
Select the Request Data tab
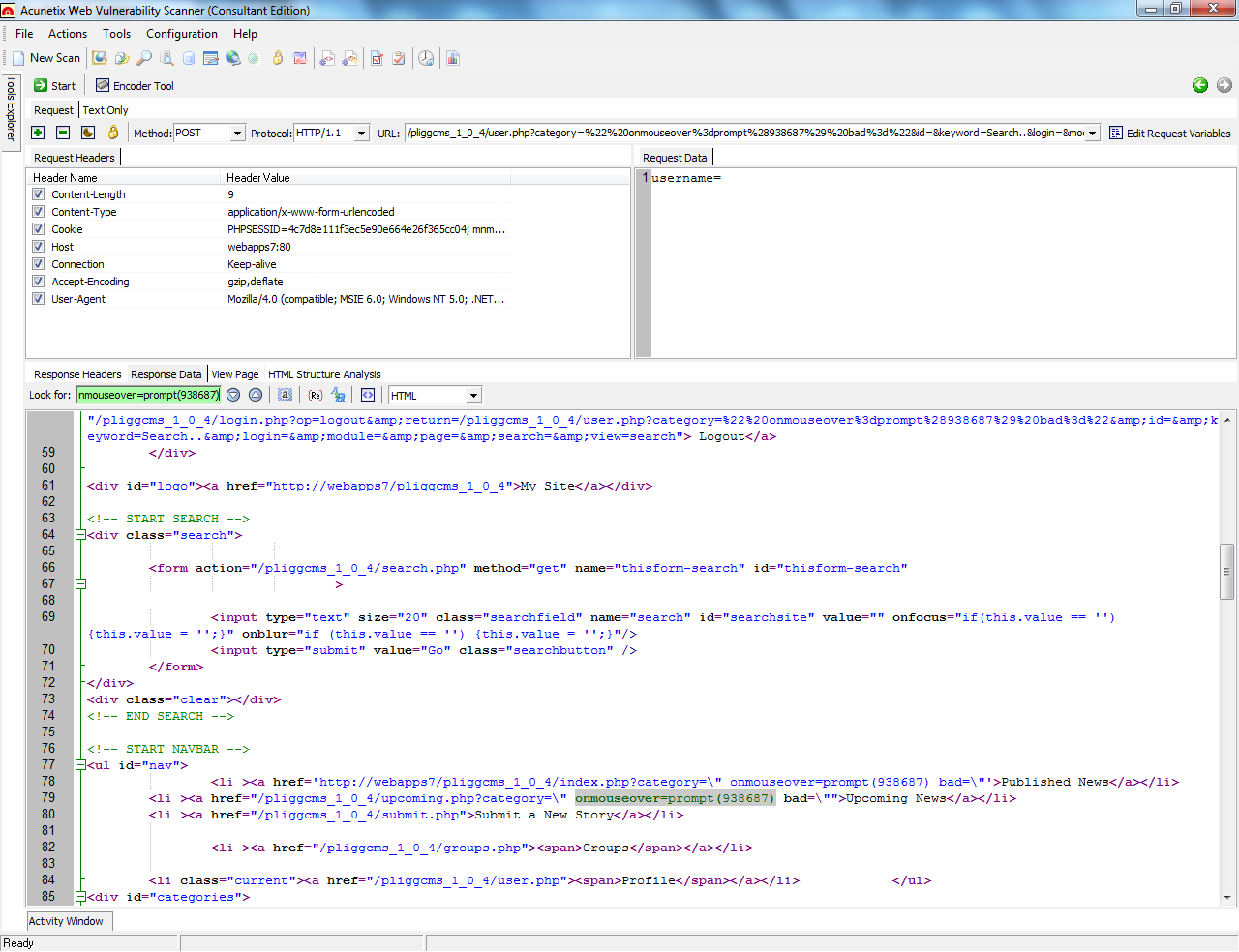point(675,158)
